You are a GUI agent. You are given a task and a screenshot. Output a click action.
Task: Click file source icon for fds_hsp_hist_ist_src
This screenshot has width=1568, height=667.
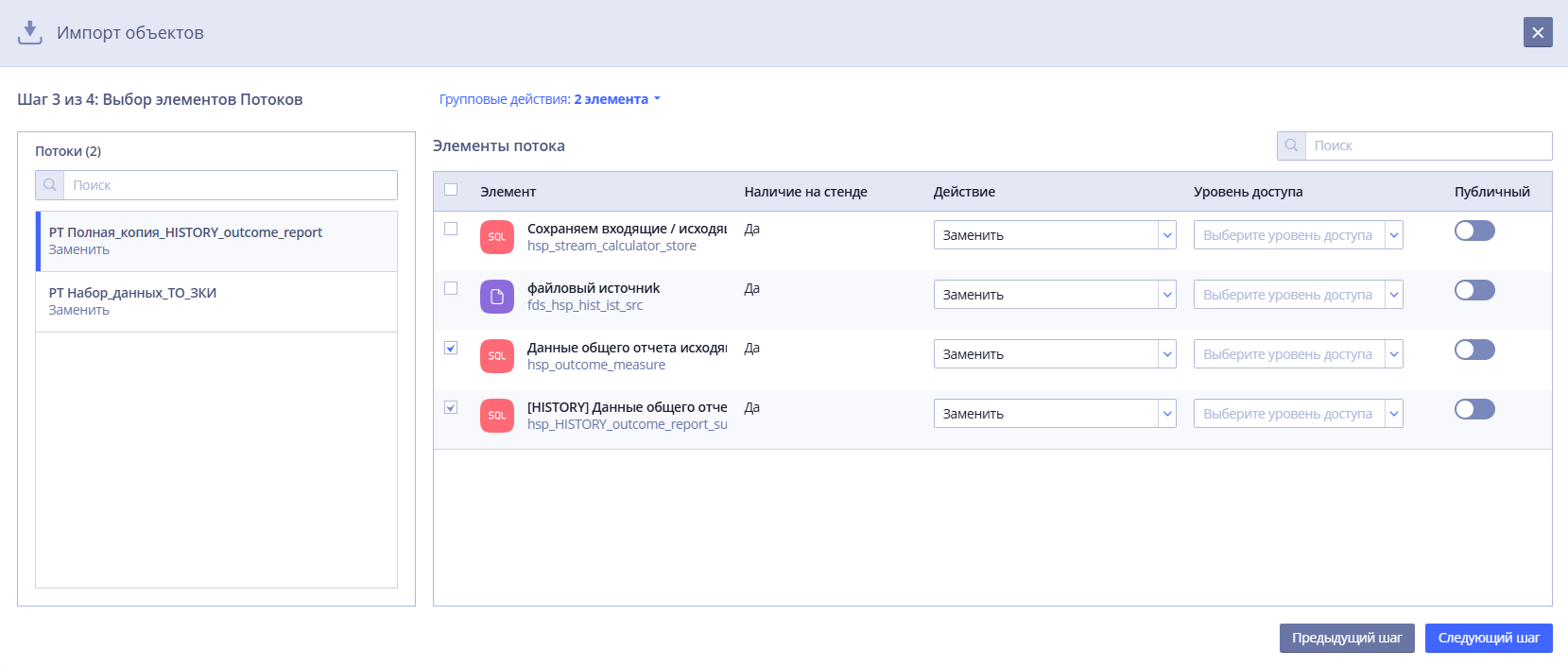[497, 297]
